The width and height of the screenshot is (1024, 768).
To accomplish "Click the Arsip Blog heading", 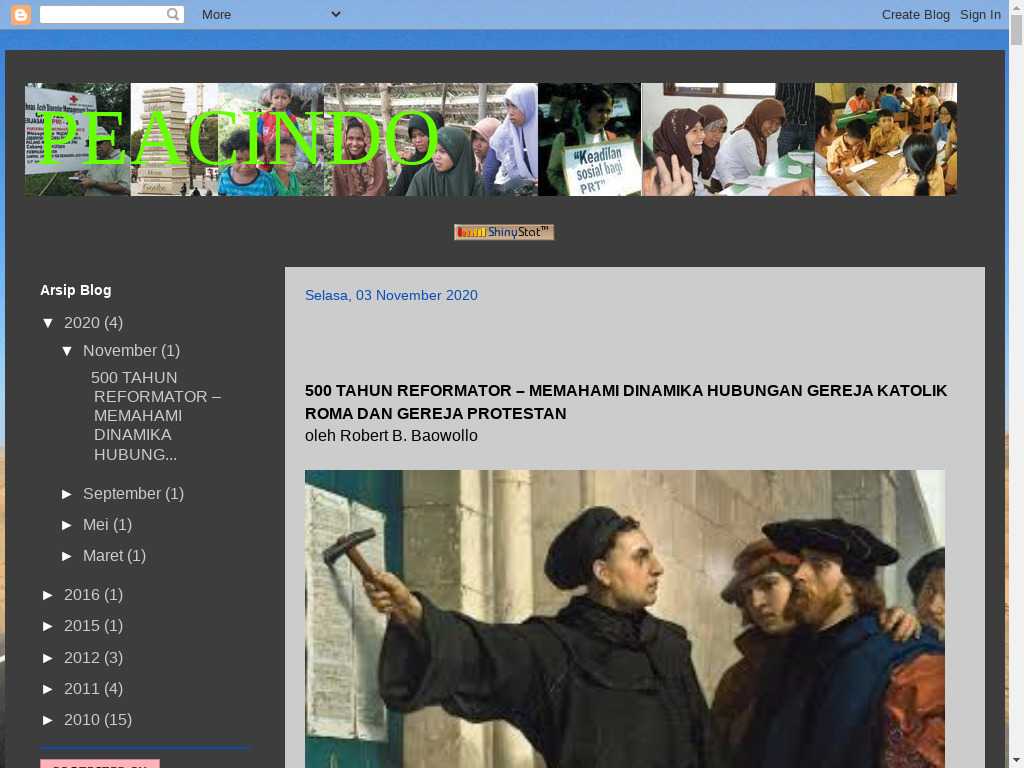I will pyautogui.click(x=76, y=290).
